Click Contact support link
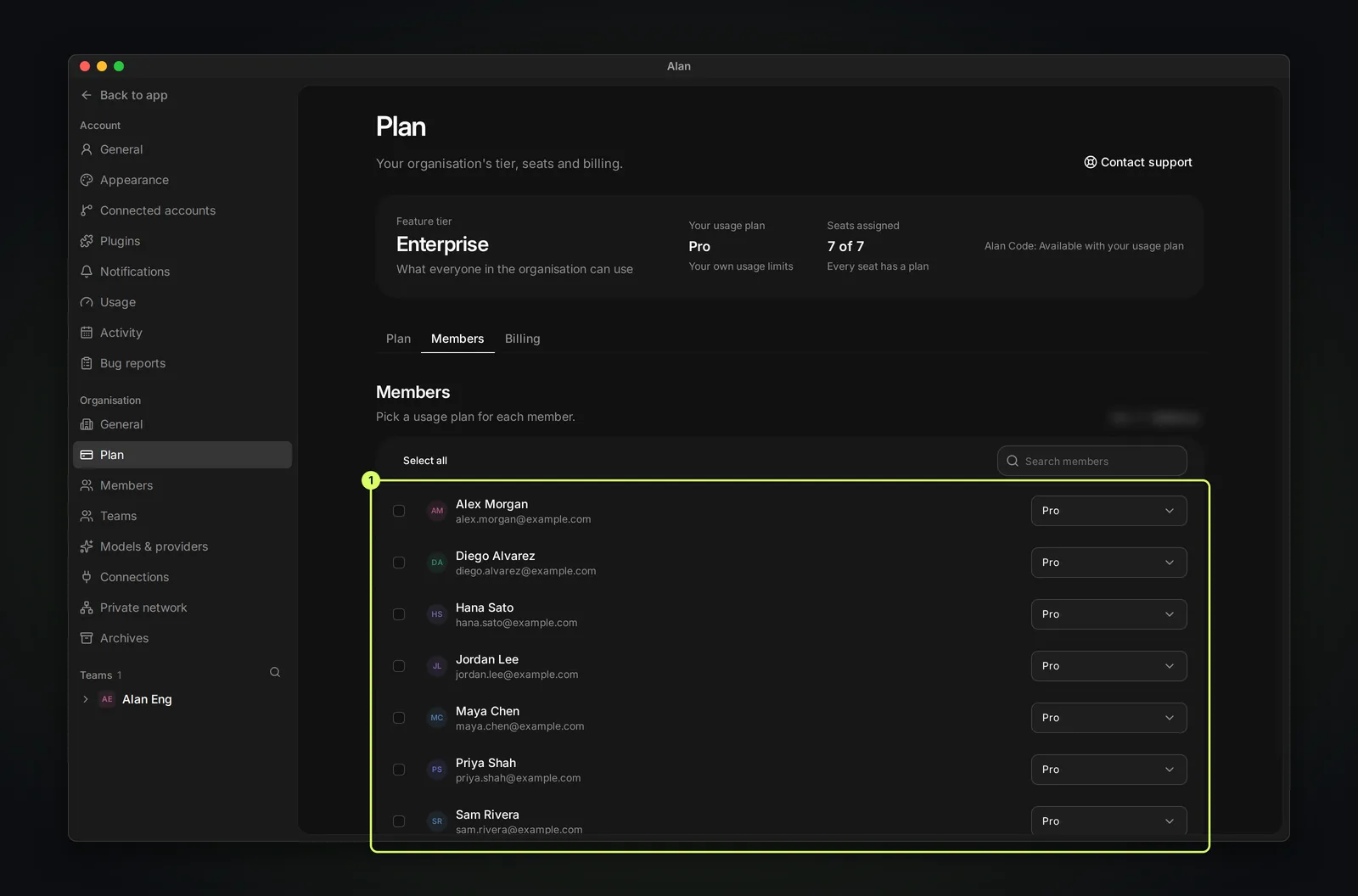This screenshot has width=1358, height=896. [x=1137, y=162]
